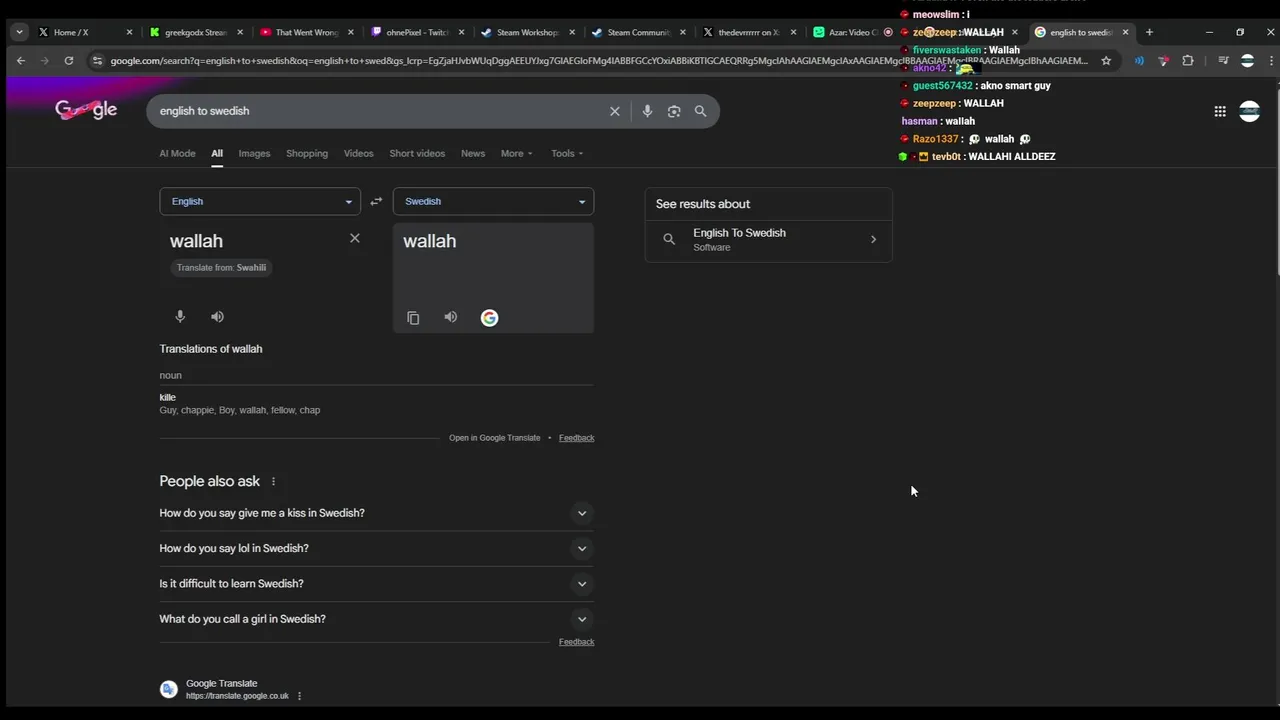Open search by image lens icon
The image size is (1280, 720).
pyautogui.click(x=674, y=111)
